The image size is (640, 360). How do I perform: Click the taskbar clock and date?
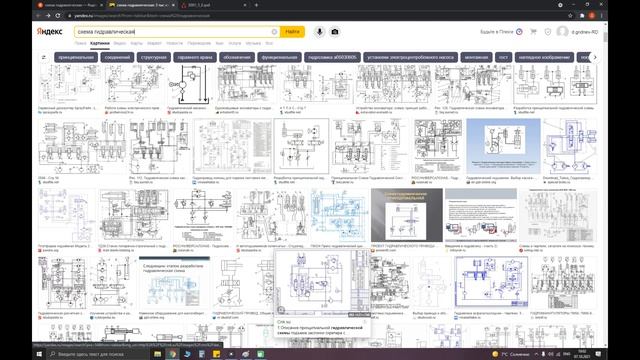click(582, 354)
